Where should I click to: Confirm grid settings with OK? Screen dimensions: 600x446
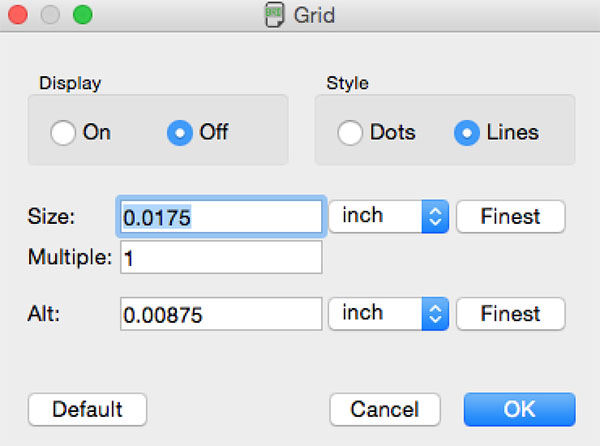519,409
